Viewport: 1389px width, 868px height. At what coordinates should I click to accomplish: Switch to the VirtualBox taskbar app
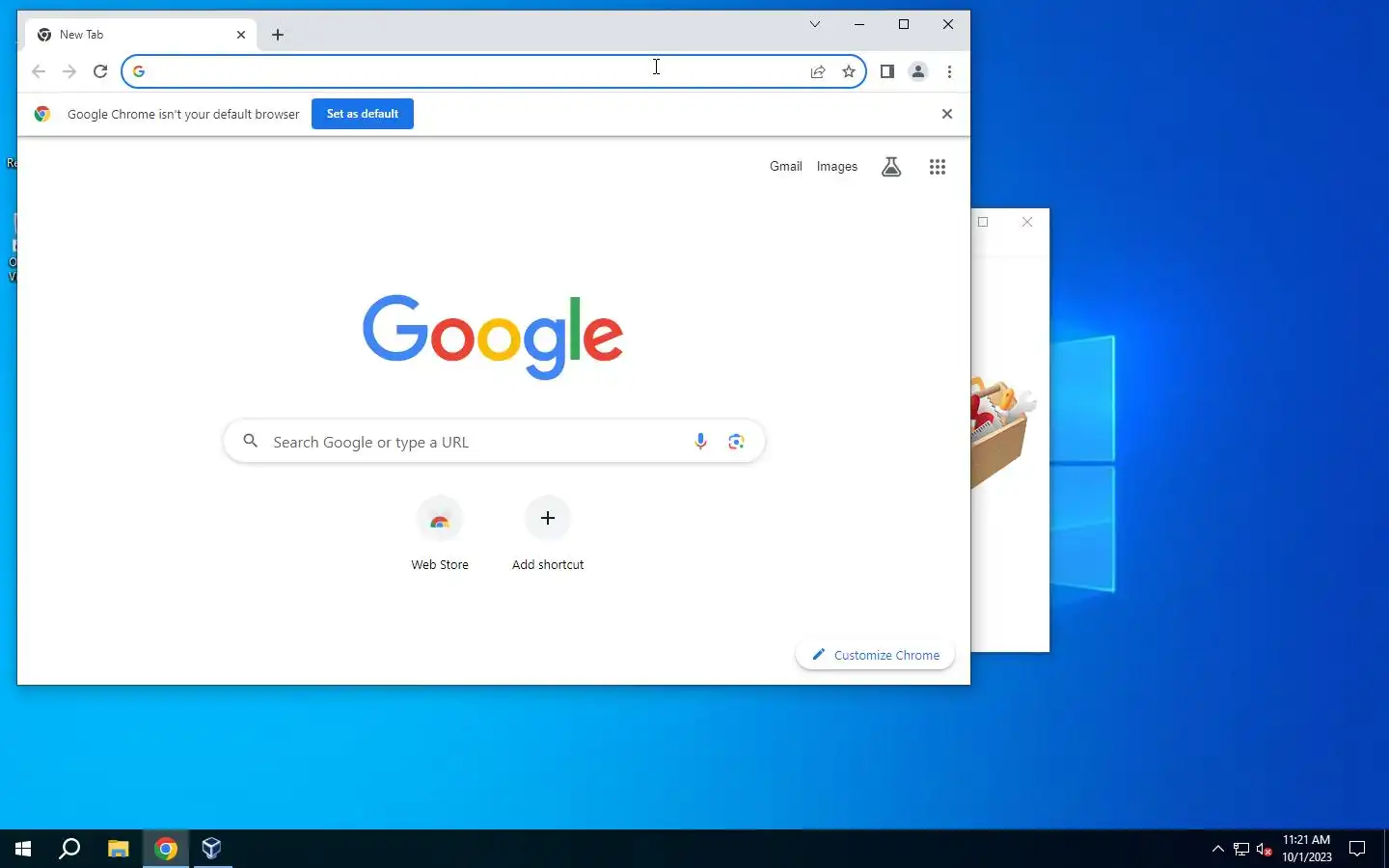pos(212,849)
